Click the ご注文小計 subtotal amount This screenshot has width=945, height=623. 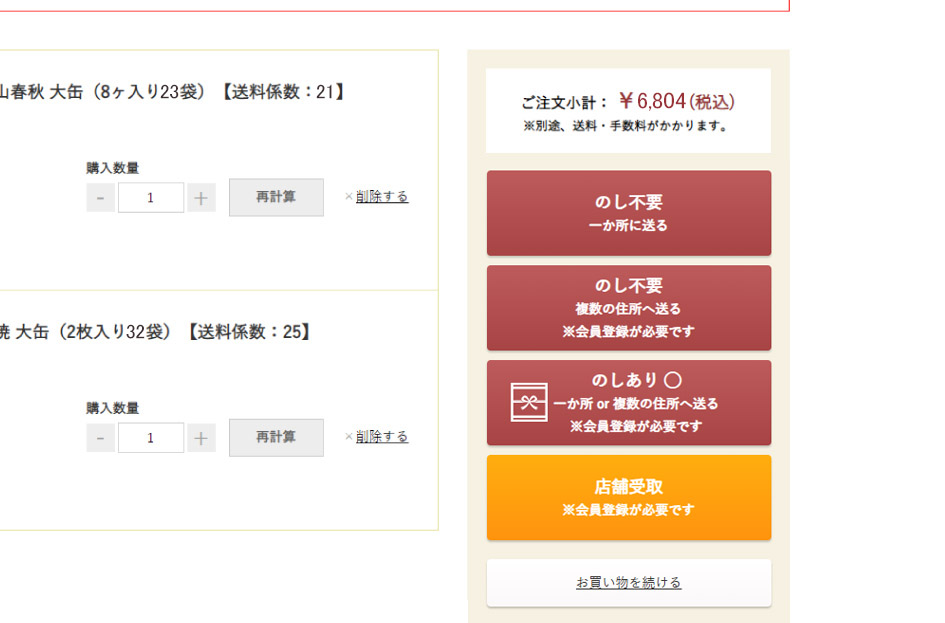[x=652, y=101]
